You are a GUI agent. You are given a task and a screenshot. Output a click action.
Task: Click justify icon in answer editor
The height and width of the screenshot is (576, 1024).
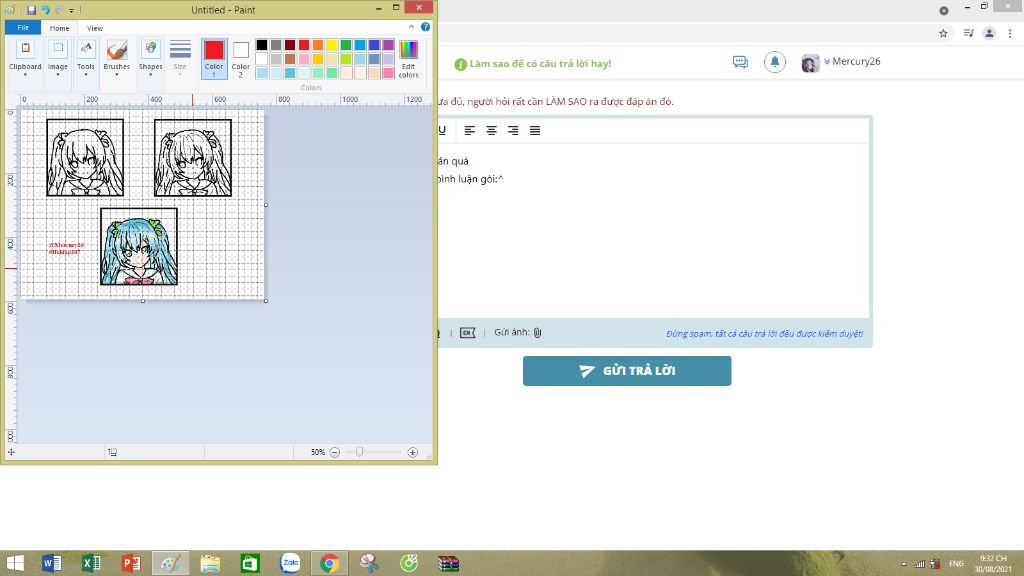point(535,131)
